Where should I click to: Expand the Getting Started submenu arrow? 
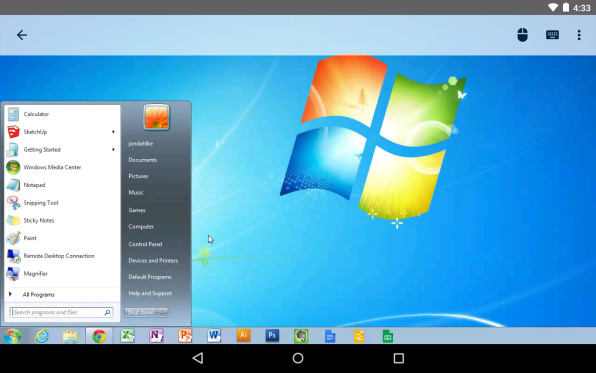tap(113, 149)
